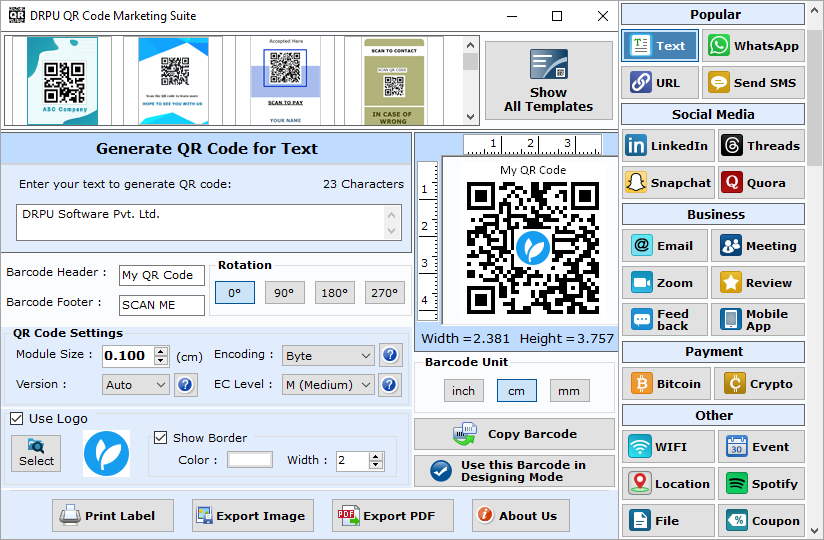Choose the Mobile App QR type

click(x=758, y=319)
